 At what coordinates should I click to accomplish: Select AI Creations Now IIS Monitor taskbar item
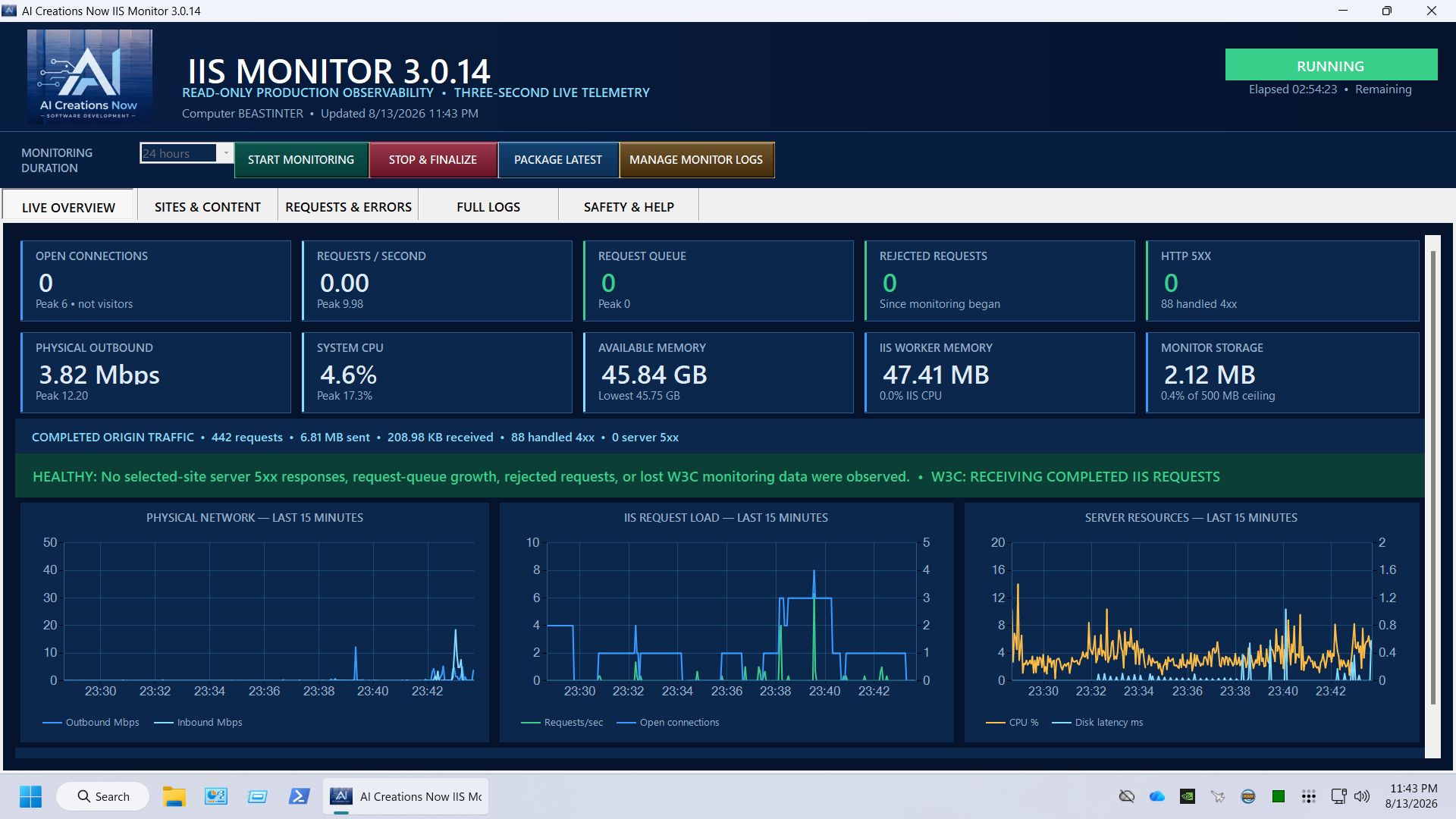click(x=406, y=796)
